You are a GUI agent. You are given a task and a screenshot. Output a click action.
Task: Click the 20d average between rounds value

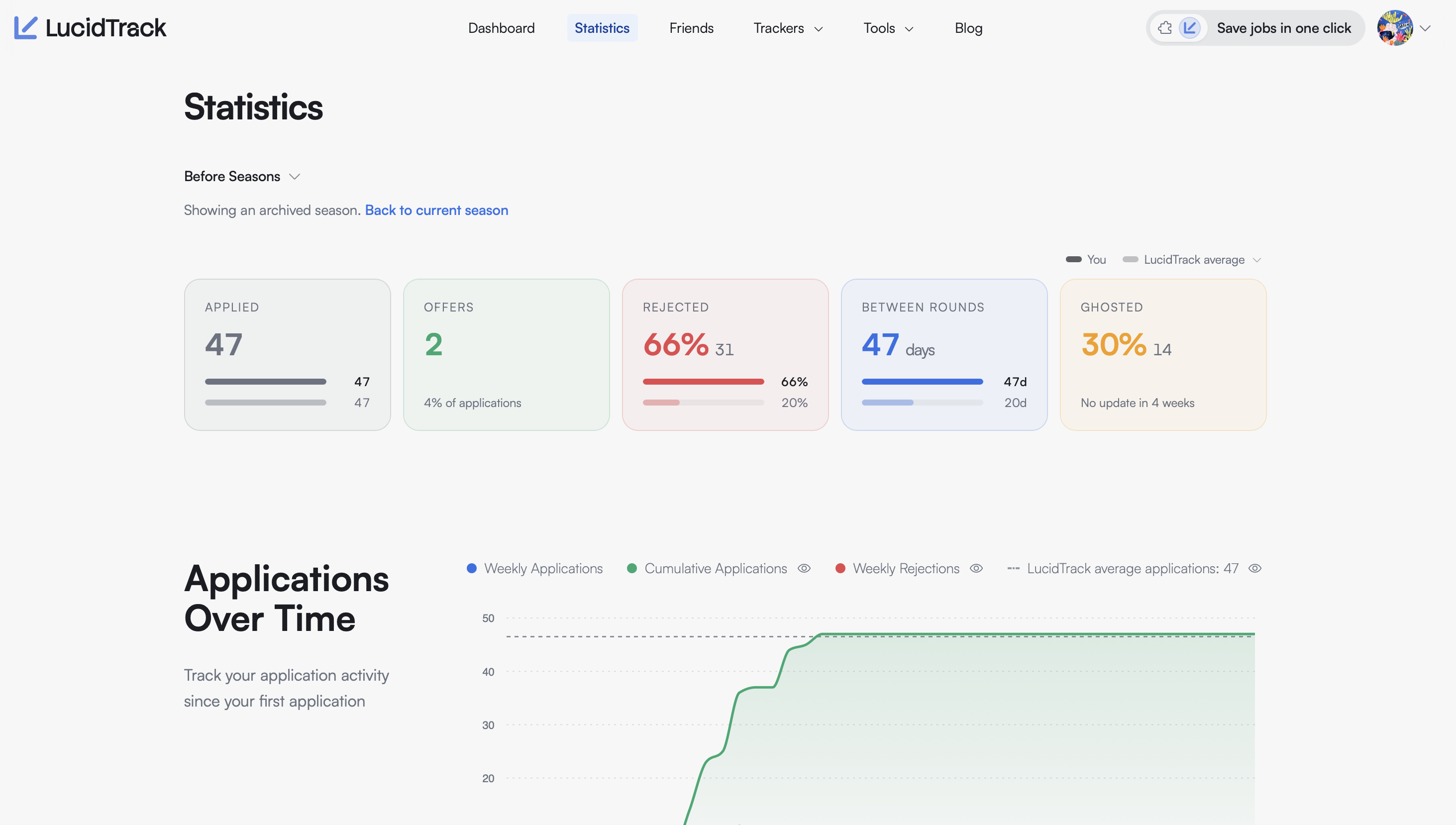pyautogui.click(x=1015, y=403)
